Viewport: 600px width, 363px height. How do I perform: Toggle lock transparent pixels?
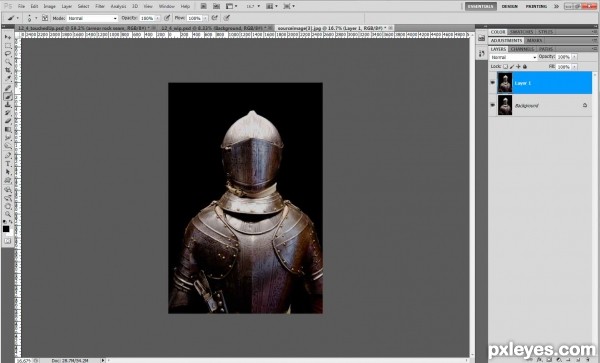[505, 67]
